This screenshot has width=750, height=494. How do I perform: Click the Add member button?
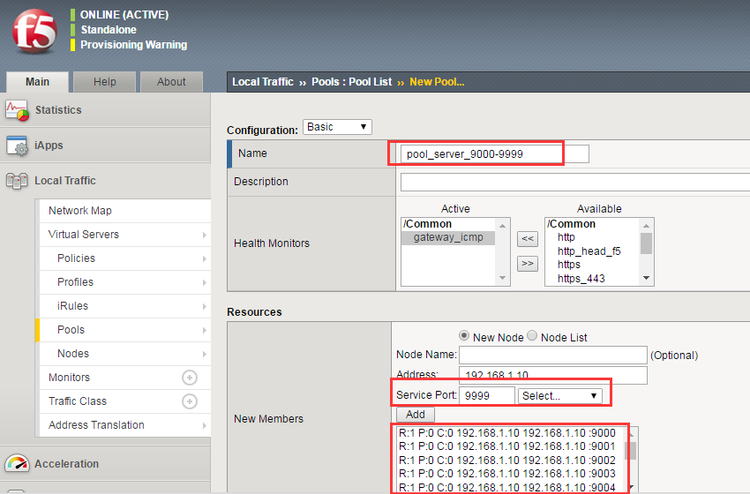coord(414,414)
